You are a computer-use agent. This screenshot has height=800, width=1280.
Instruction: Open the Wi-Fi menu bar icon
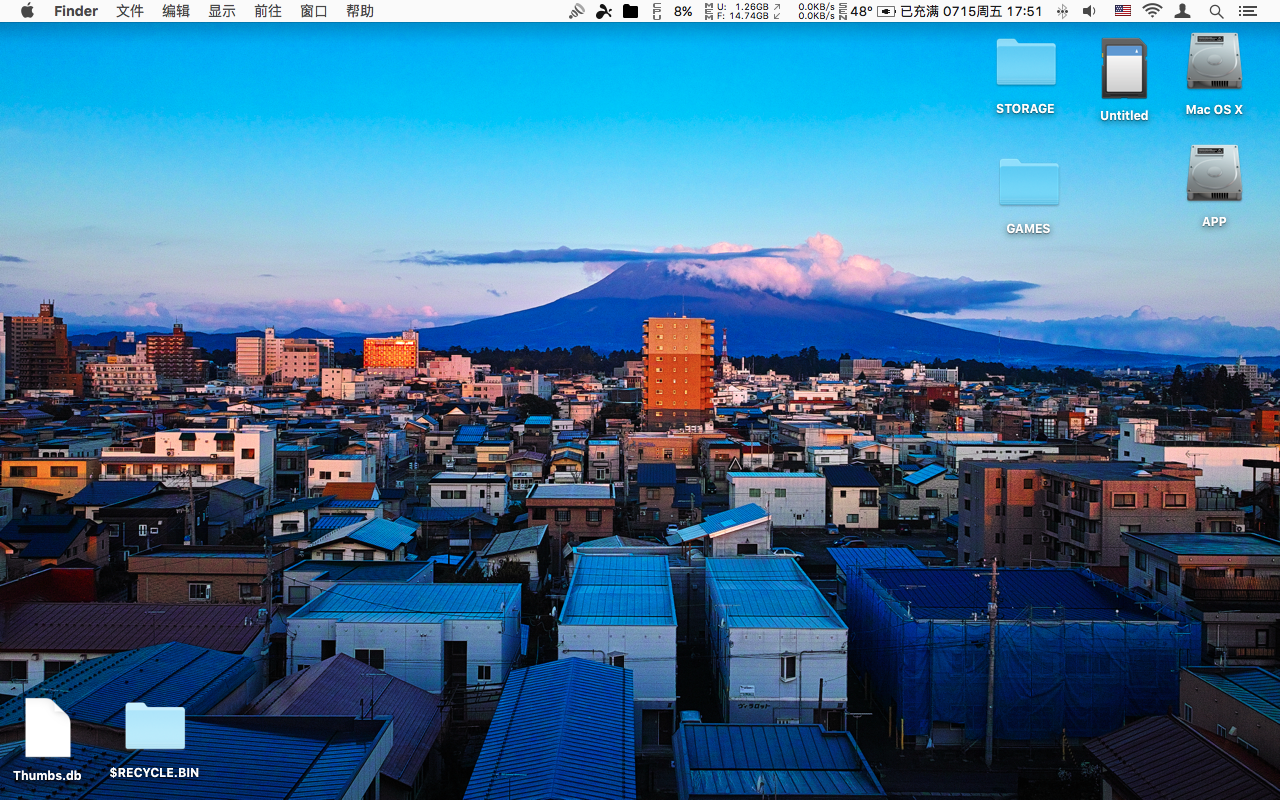pyautogui.click(x=1153, y=11)
